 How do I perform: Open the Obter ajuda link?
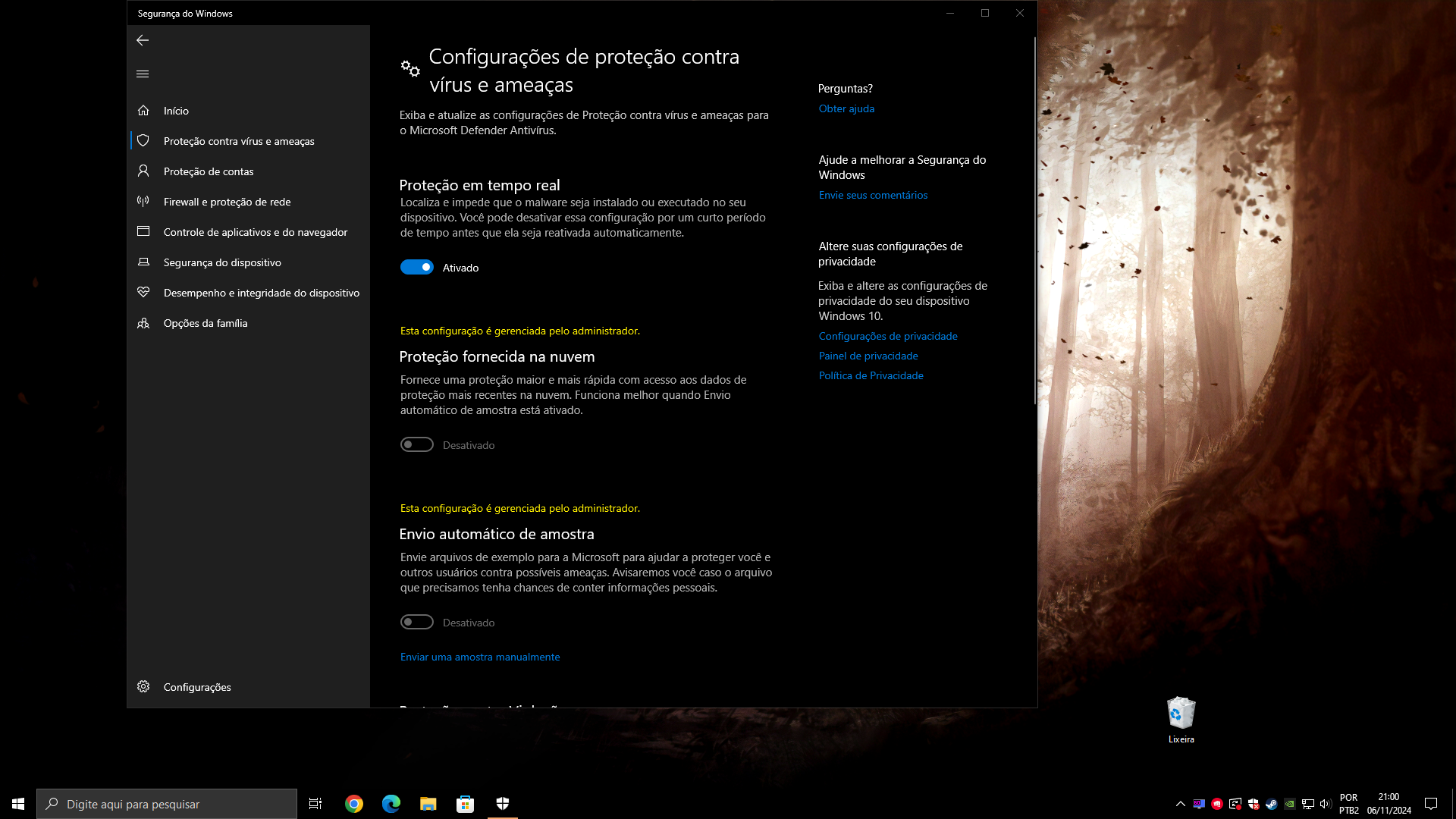pyautogui.click(x=846, y=108)
